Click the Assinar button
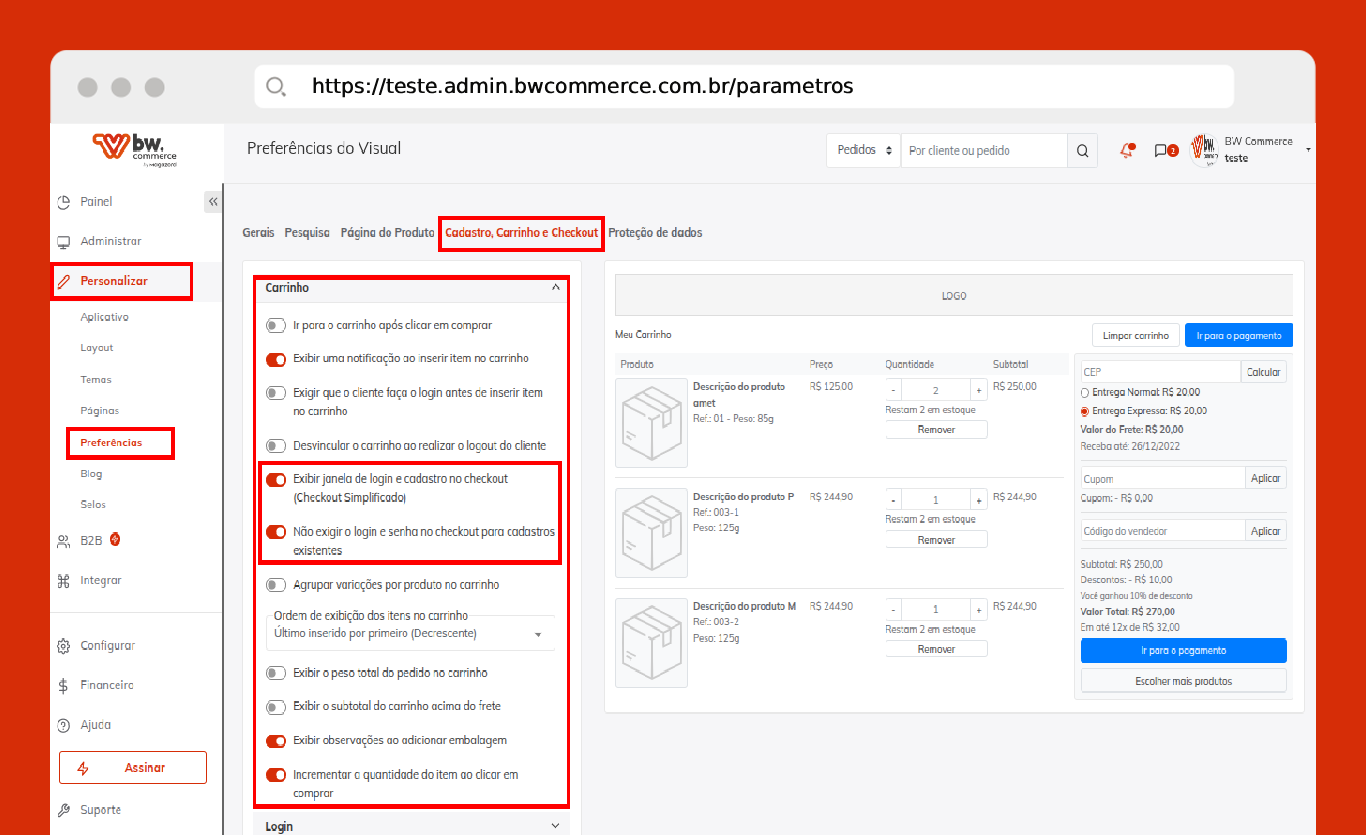The image size is (1366, 835). (133, 768)
